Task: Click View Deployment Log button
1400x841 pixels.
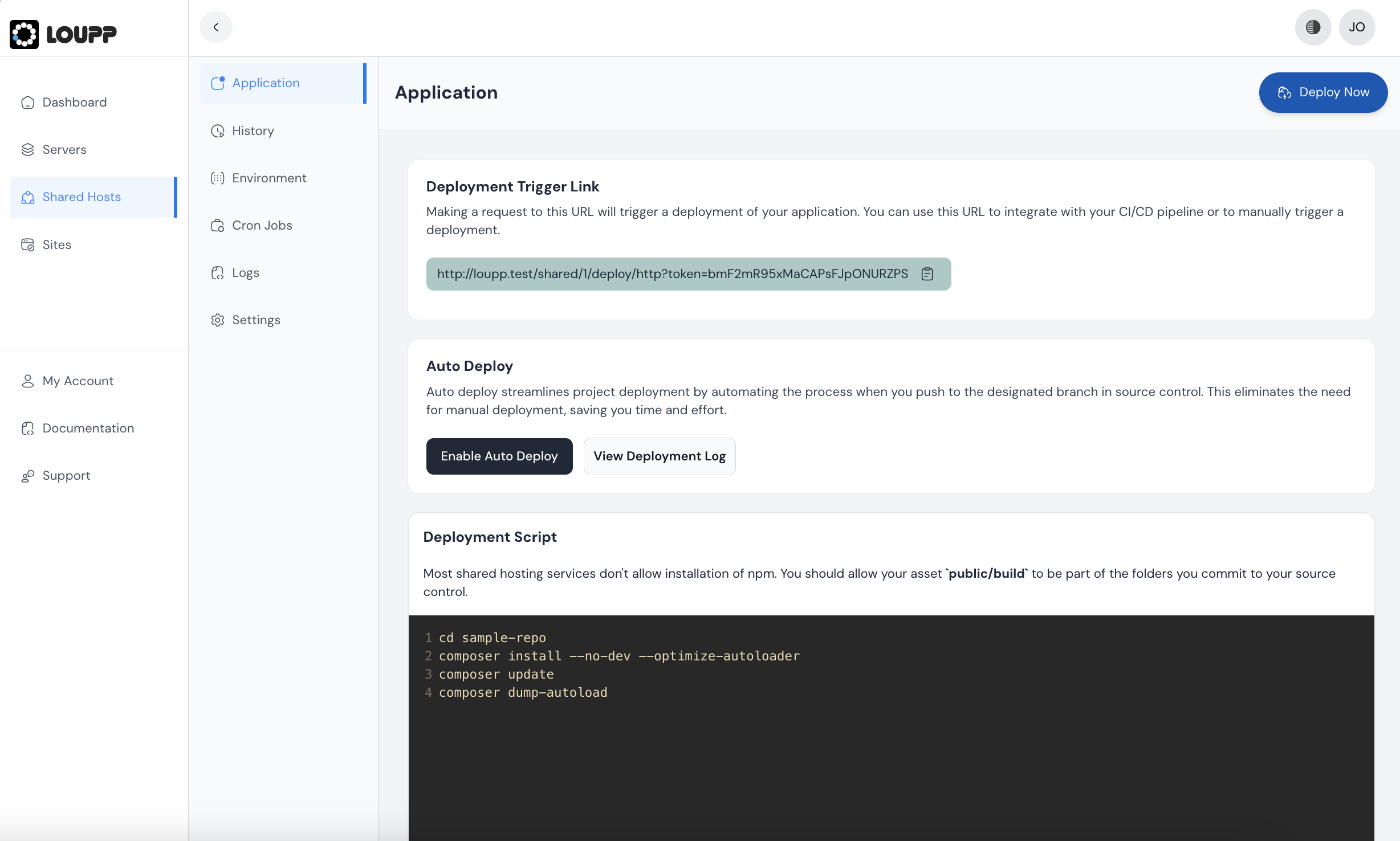Action: click(660, 456)
